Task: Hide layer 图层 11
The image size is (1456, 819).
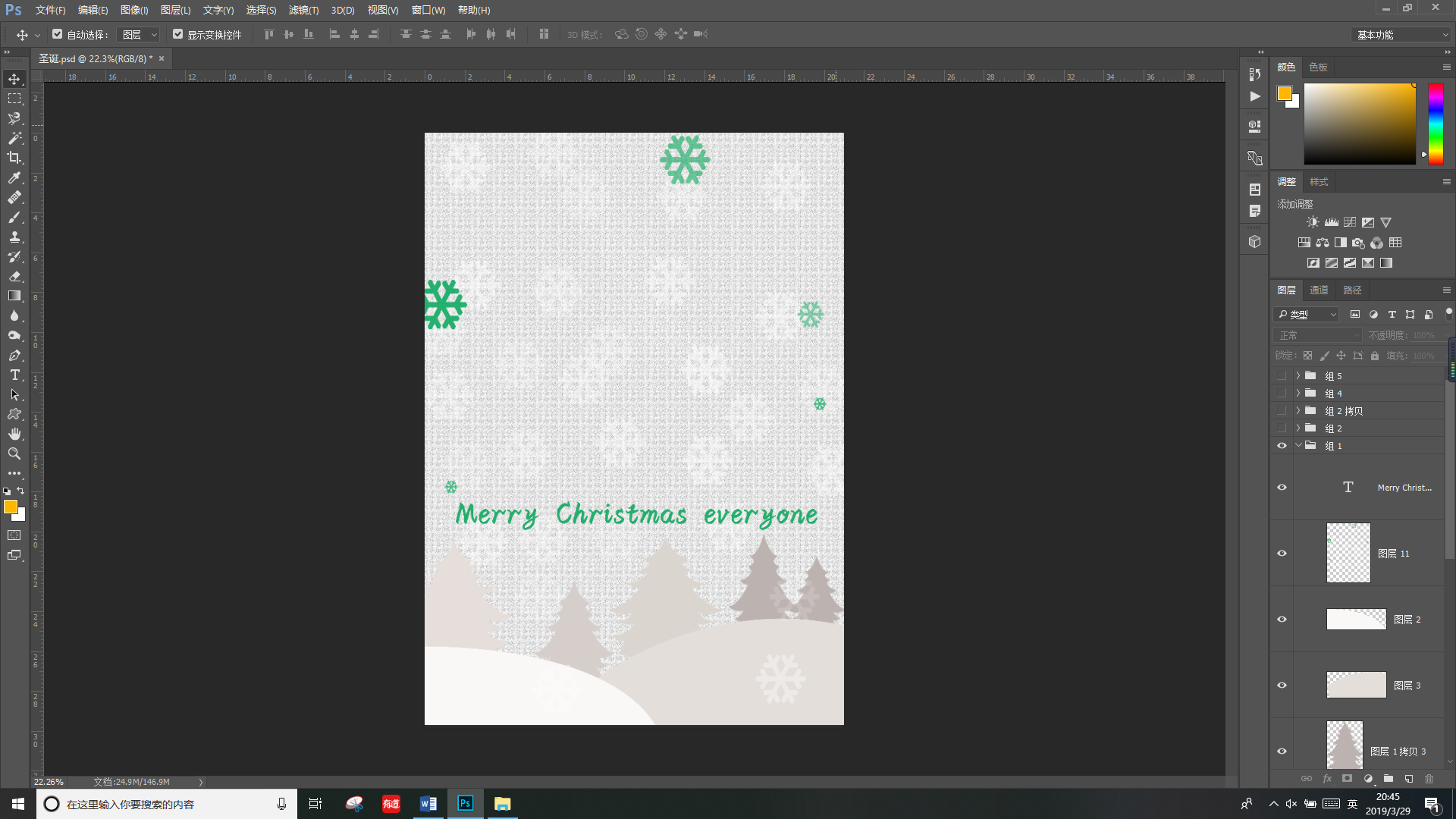Action: tap(1282, 554)
